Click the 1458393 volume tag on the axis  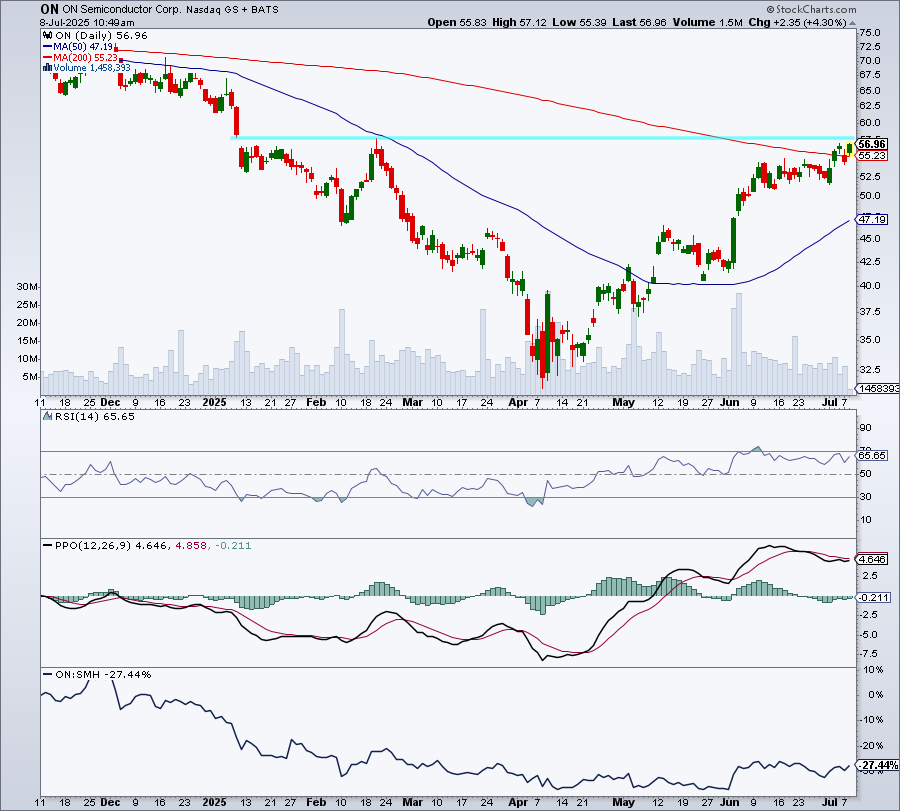click(879, 389)
